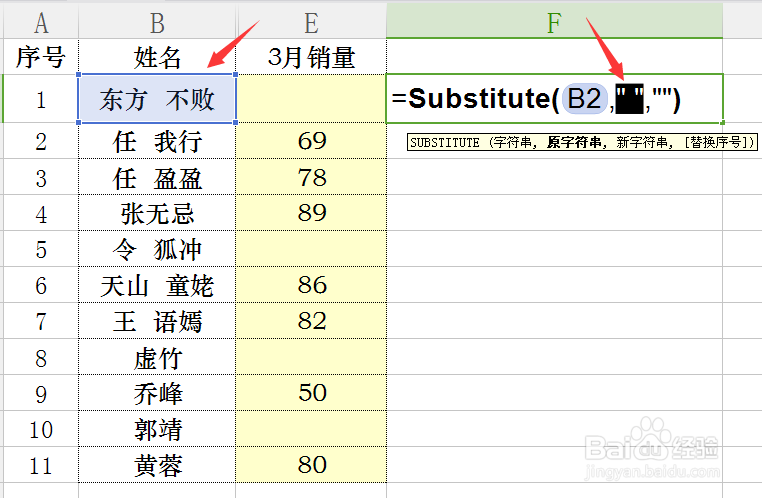The height and width of the screenshot is (498, 762).
Task: Click the SUBSTITUTE function tooltip
Action: click(582, 142)
